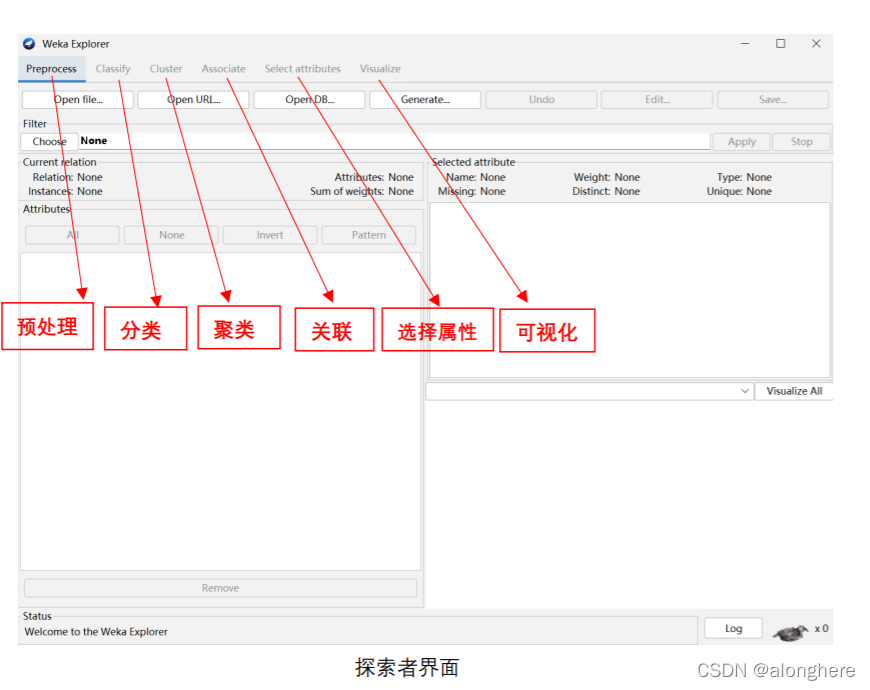This screenshot has height=690, width=870.
Task: Click the Open URL... button
Action: point(193,100)
